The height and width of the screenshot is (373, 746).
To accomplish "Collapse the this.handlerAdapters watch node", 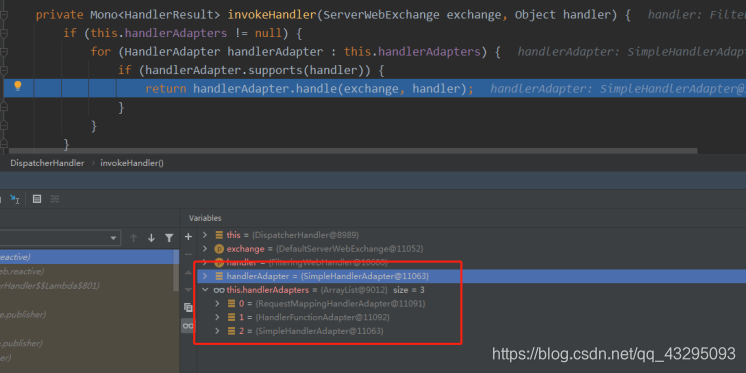I will [x=205, y=290].
